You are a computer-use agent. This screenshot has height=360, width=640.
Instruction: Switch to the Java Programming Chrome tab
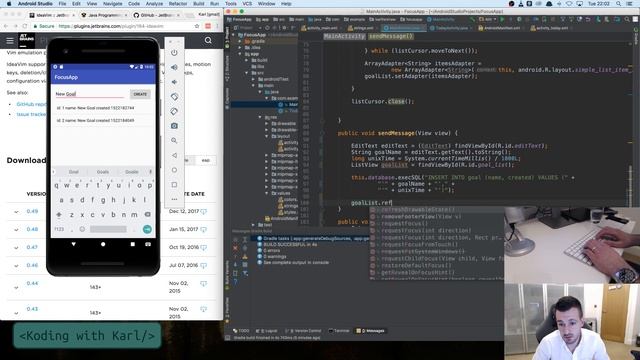104,15
